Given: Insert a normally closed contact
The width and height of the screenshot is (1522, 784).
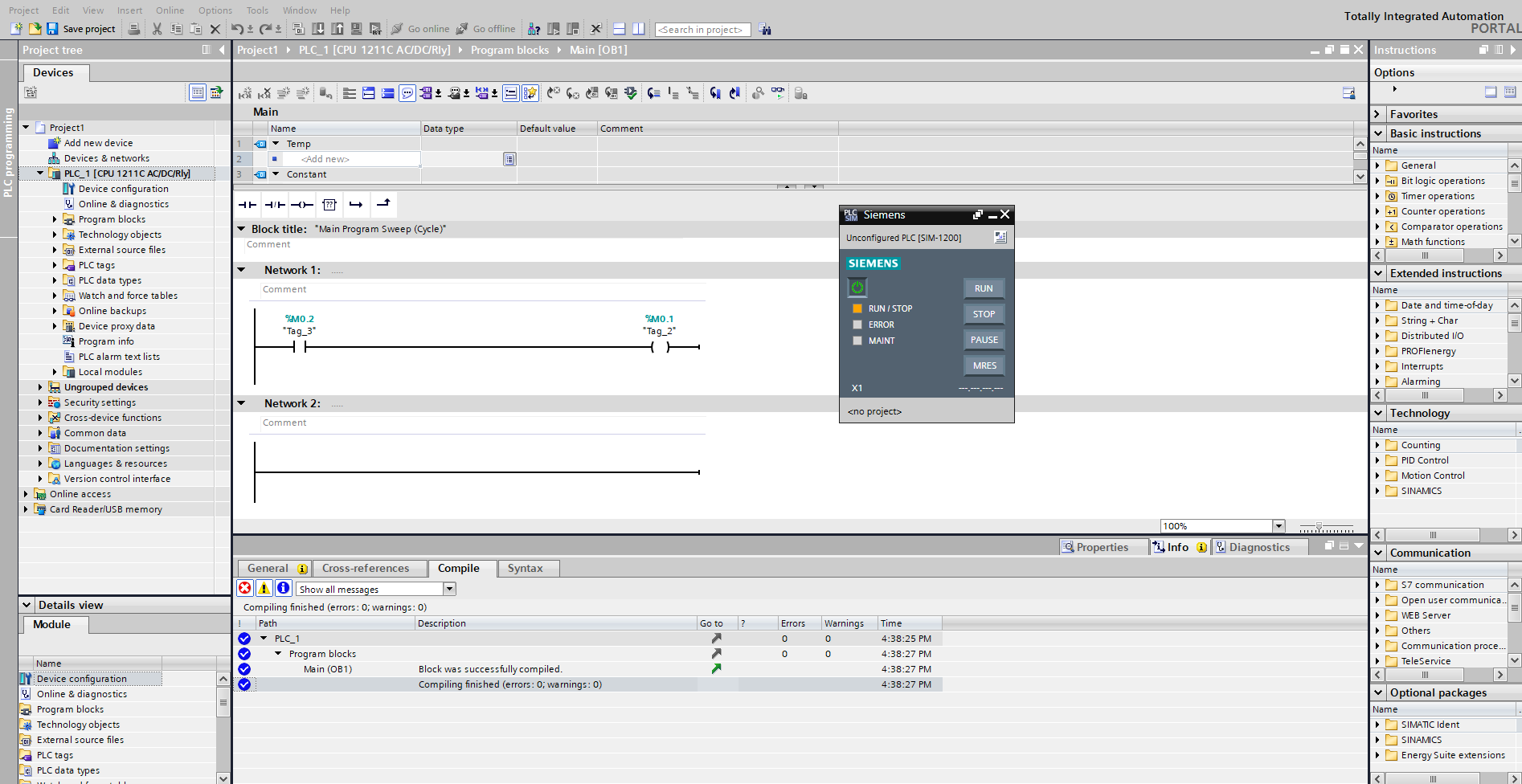Looking at the screenshot, I should pos(275,205).
